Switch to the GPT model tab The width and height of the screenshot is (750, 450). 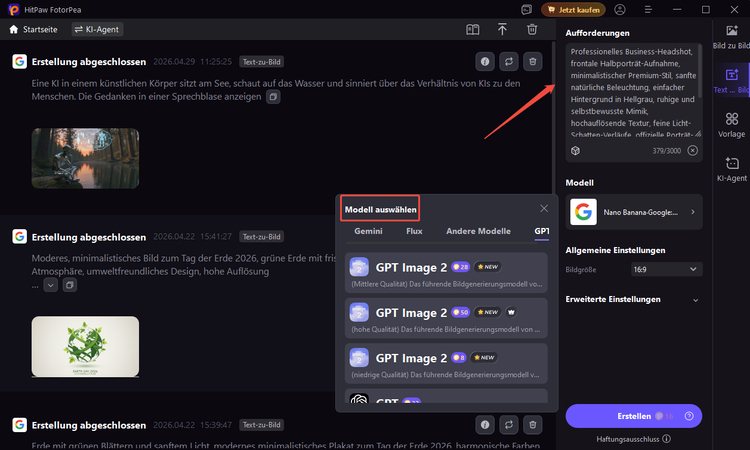click(541, 231)
